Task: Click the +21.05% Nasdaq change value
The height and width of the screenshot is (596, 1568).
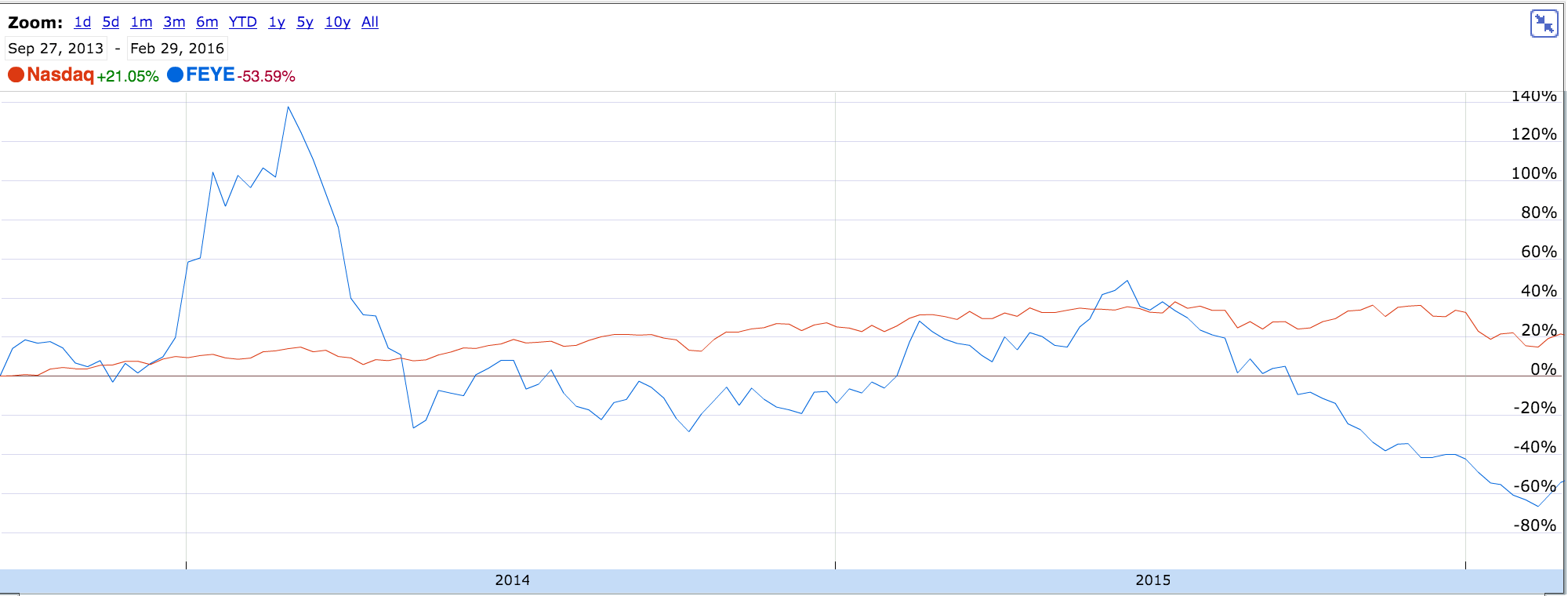Action: click(x=128, y=76)
